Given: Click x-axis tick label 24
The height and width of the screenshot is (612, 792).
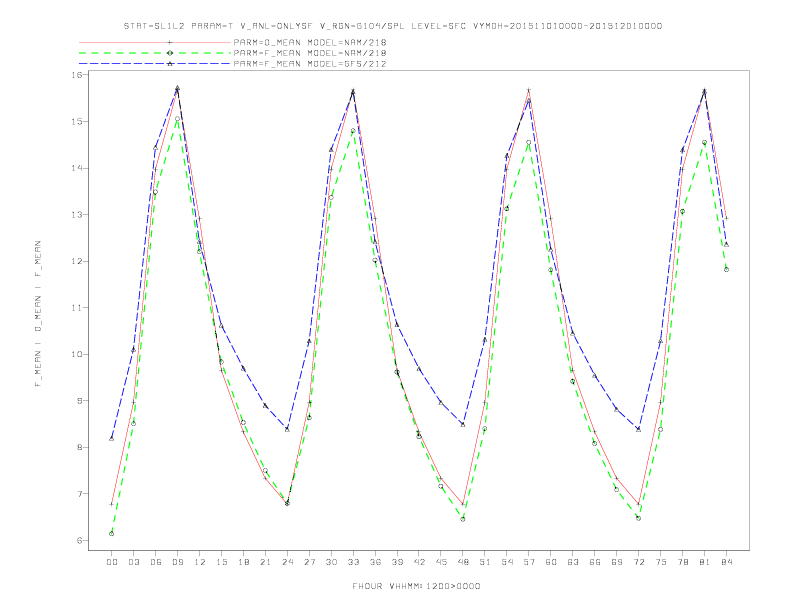Looking at the screenshot, I should point(287,562).
